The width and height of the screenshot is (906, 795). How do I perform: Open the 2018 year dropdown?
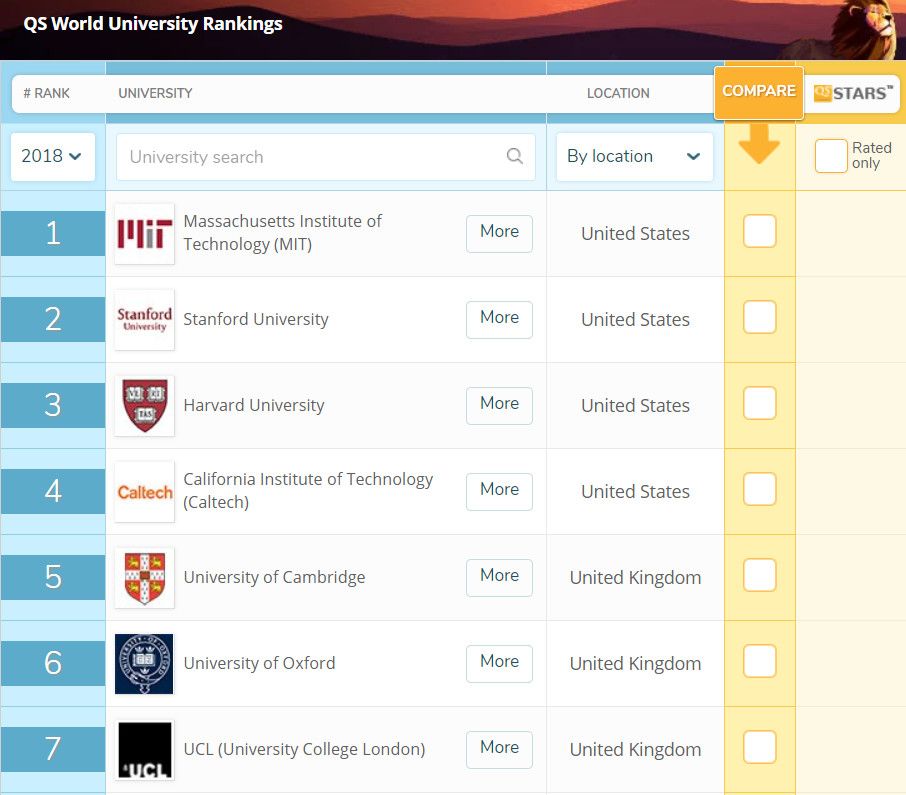click(x=52, y=157)
